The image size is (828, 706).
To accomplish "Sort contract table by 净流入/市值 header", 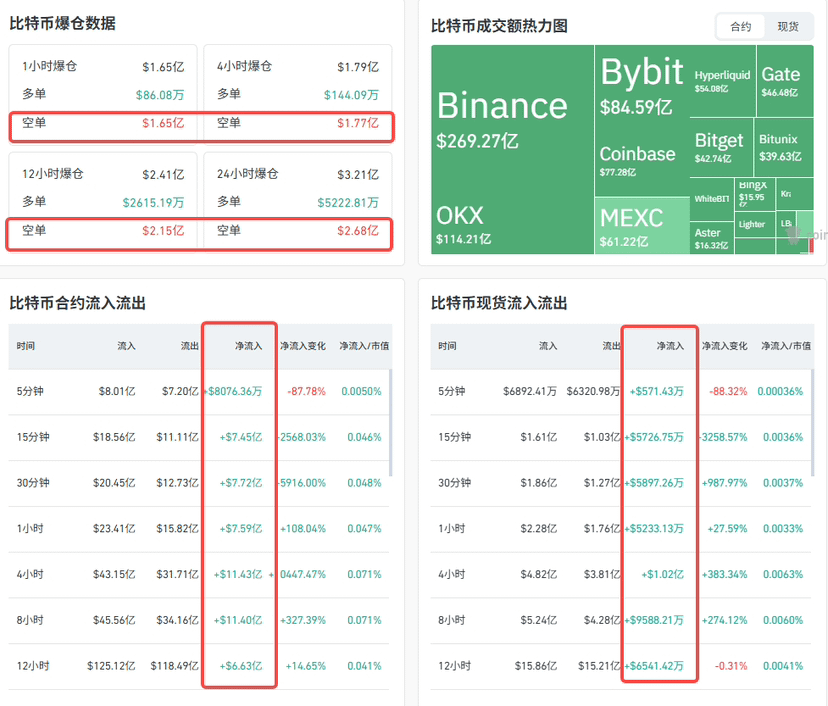I will (x=364, y=346).
